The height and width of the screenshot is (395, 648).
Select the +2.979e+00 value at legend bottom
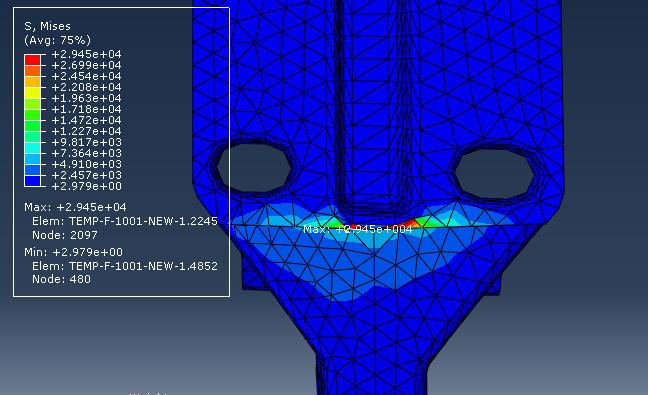(86, 186)
